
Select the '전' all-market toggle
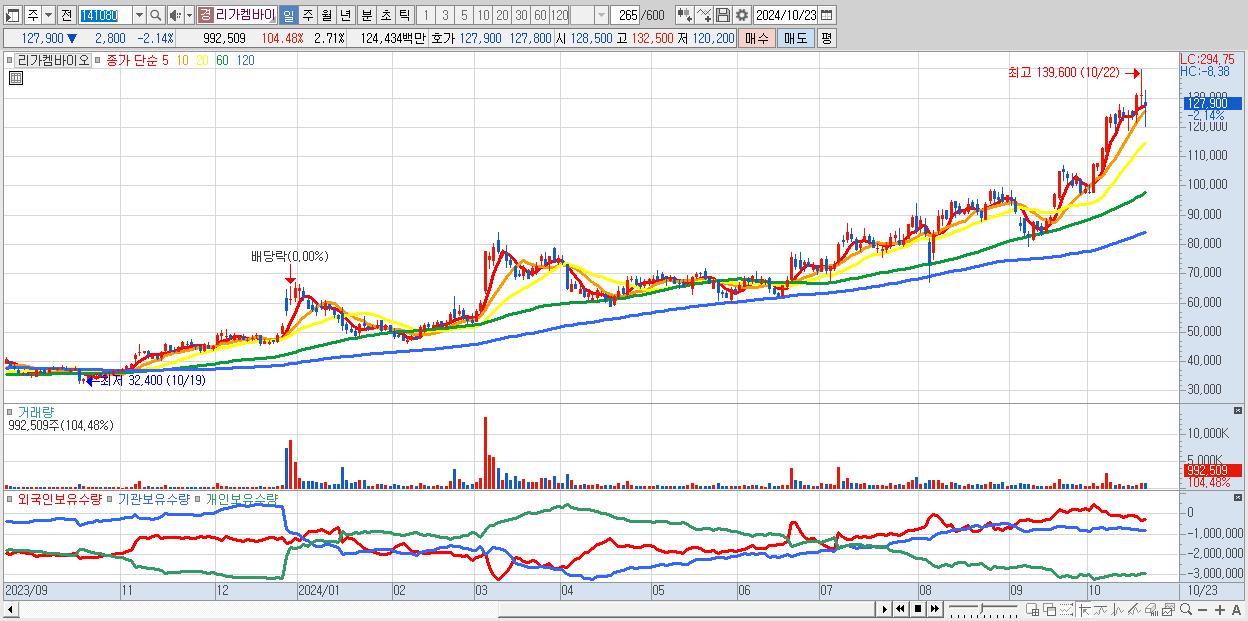pyautogui.click(x=66, y=16)
